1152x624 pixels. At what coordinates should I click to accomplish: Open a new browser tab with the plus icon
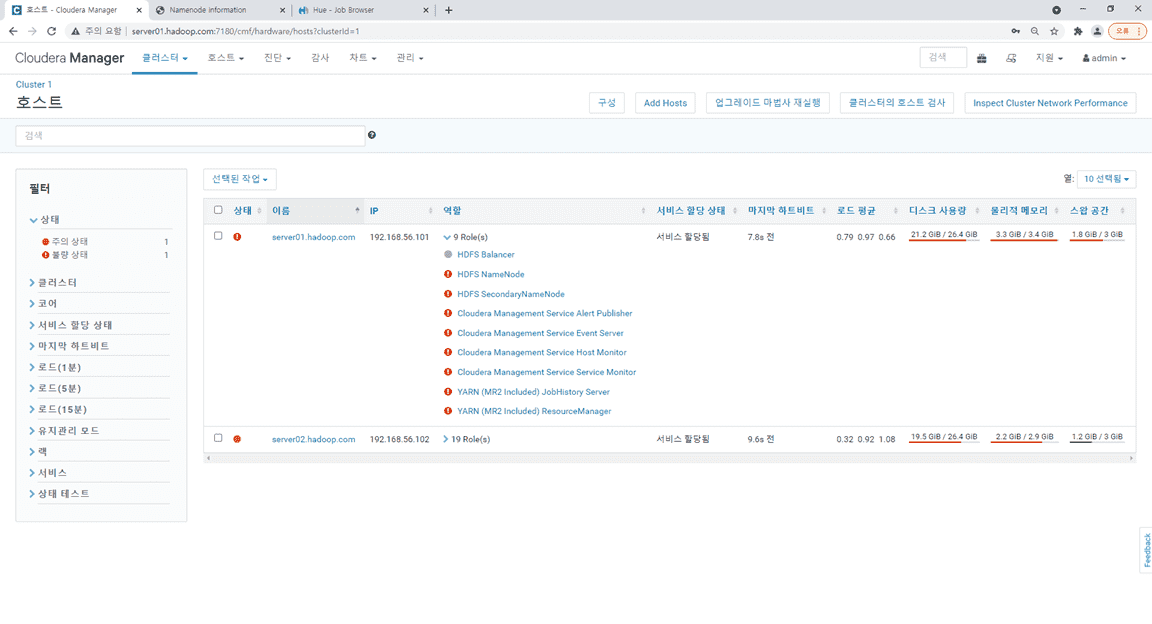(448, 10)
